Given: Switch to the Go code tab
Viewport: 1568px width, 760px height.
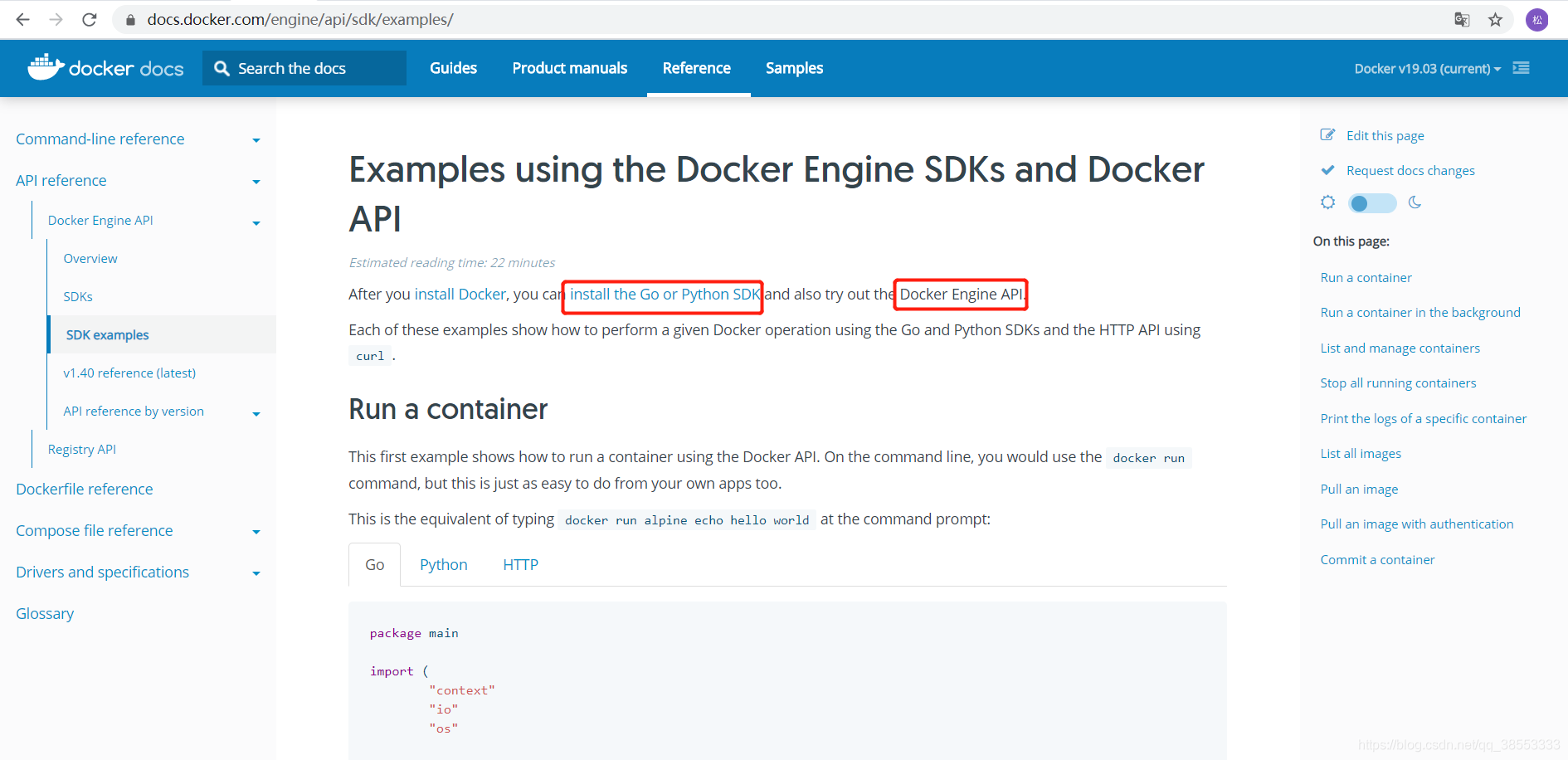Looking at the screenshot, I should pyautogui.click(x=374, y=564).
